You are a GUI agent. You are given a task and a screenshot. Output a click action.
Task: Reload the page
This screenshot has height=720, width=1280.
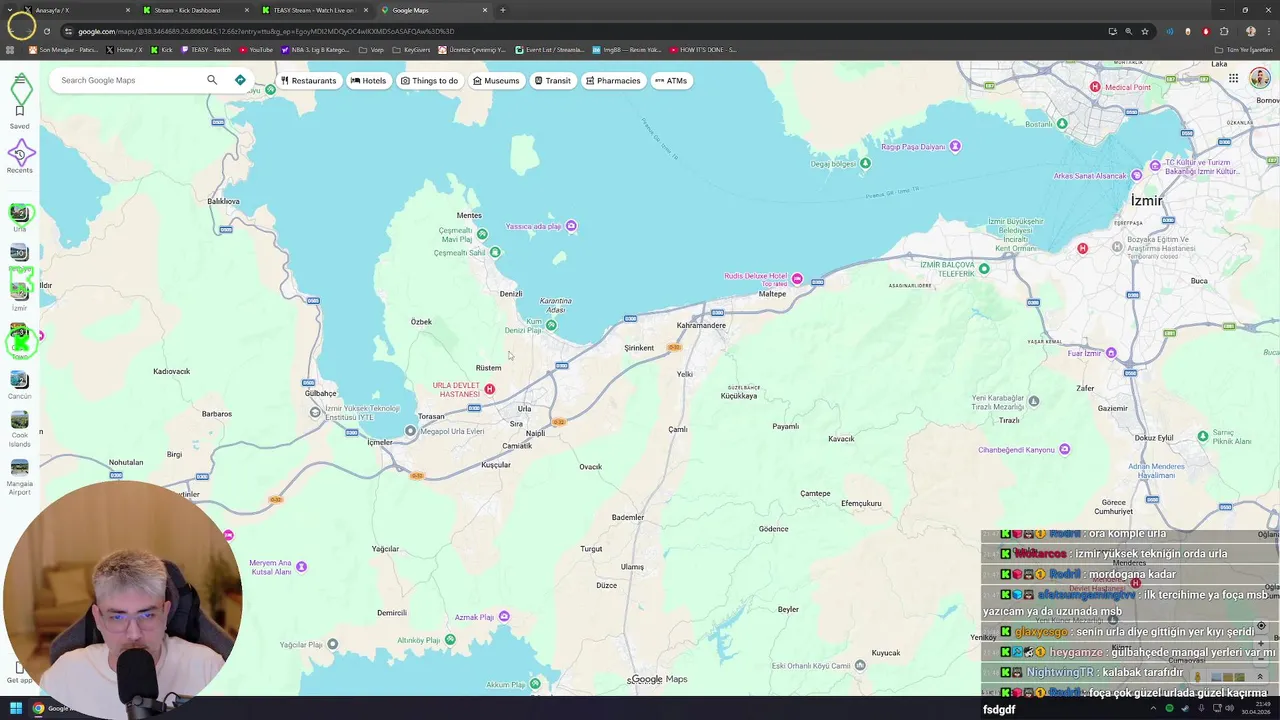46,31
